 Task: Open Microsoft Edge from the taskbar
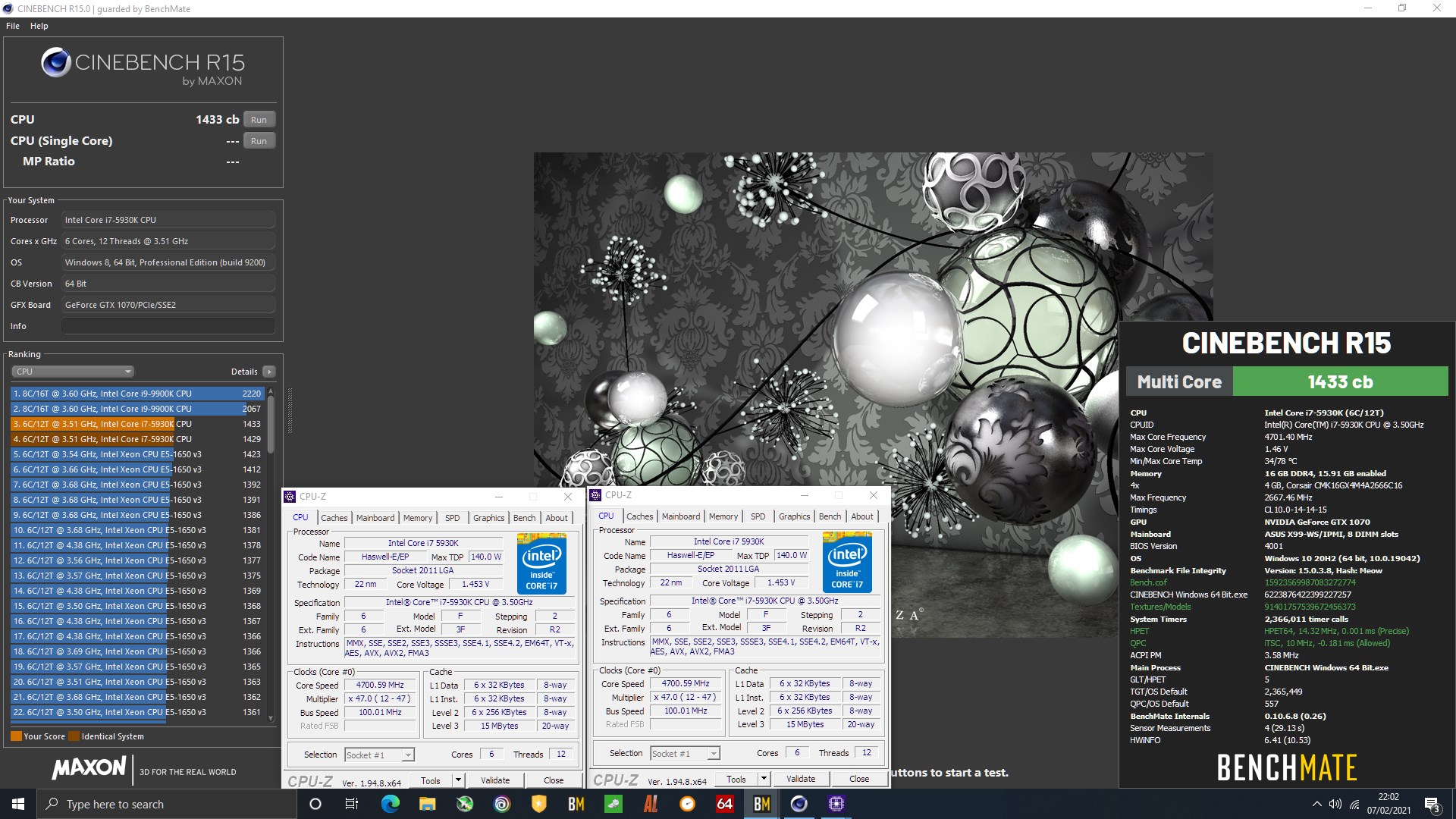pyautogui.click(x=390, y=804)
